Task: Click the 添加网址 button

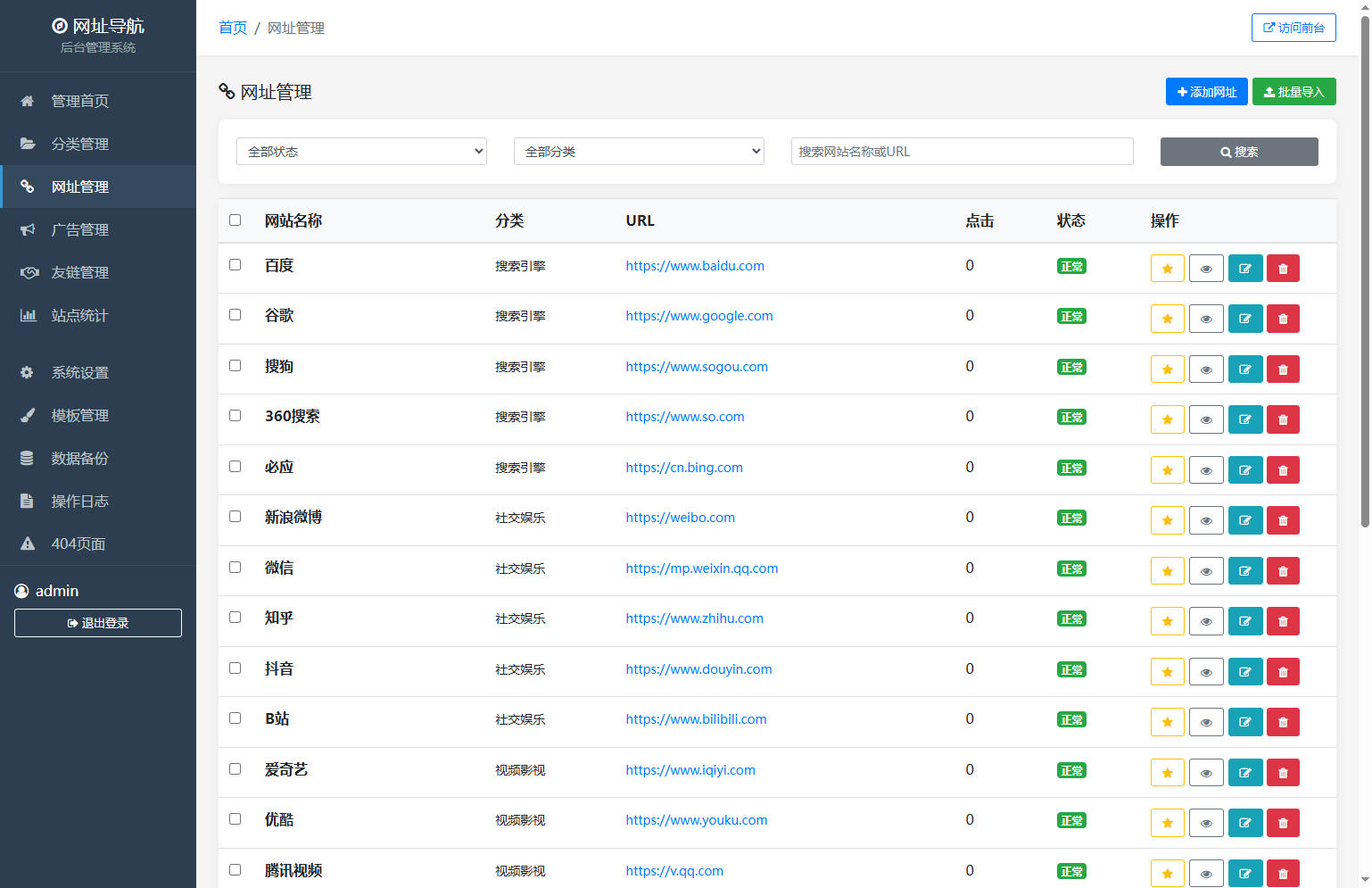Action: click(x=1206, y=92)
